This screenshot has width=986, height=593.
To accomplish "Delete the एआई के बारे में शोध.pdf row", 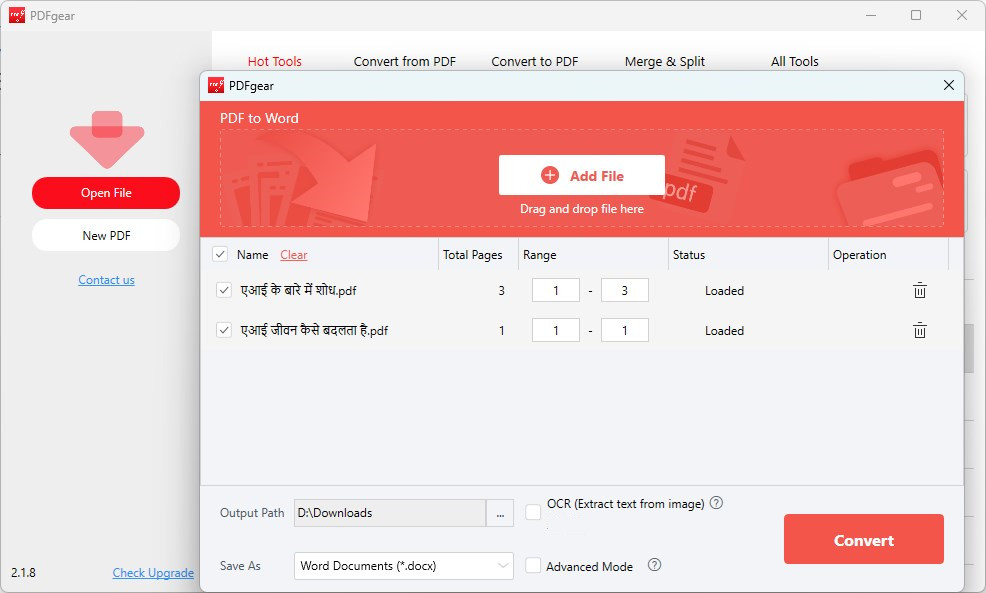I will pos(919,291).
